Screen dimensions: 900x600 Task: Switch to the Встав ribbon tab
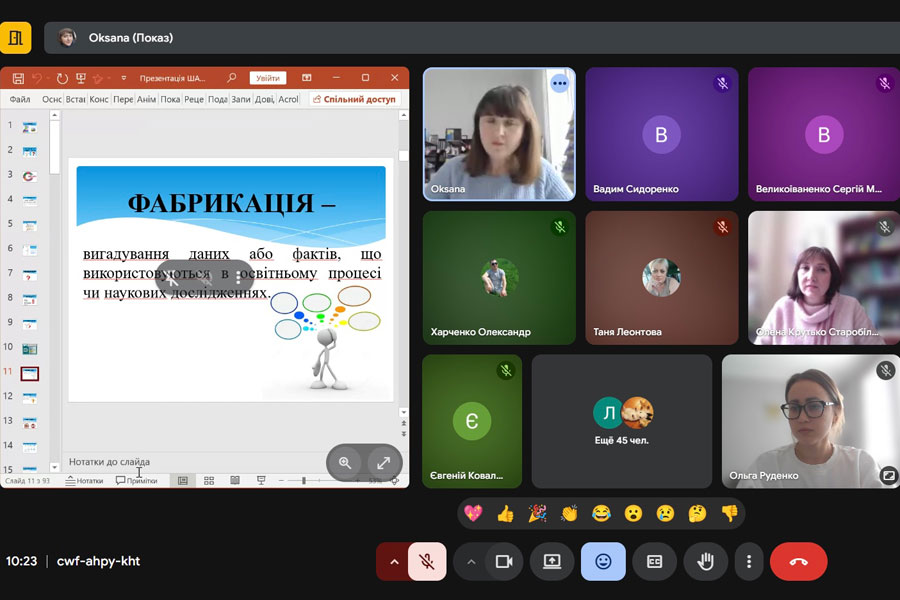tap(75, 99)
